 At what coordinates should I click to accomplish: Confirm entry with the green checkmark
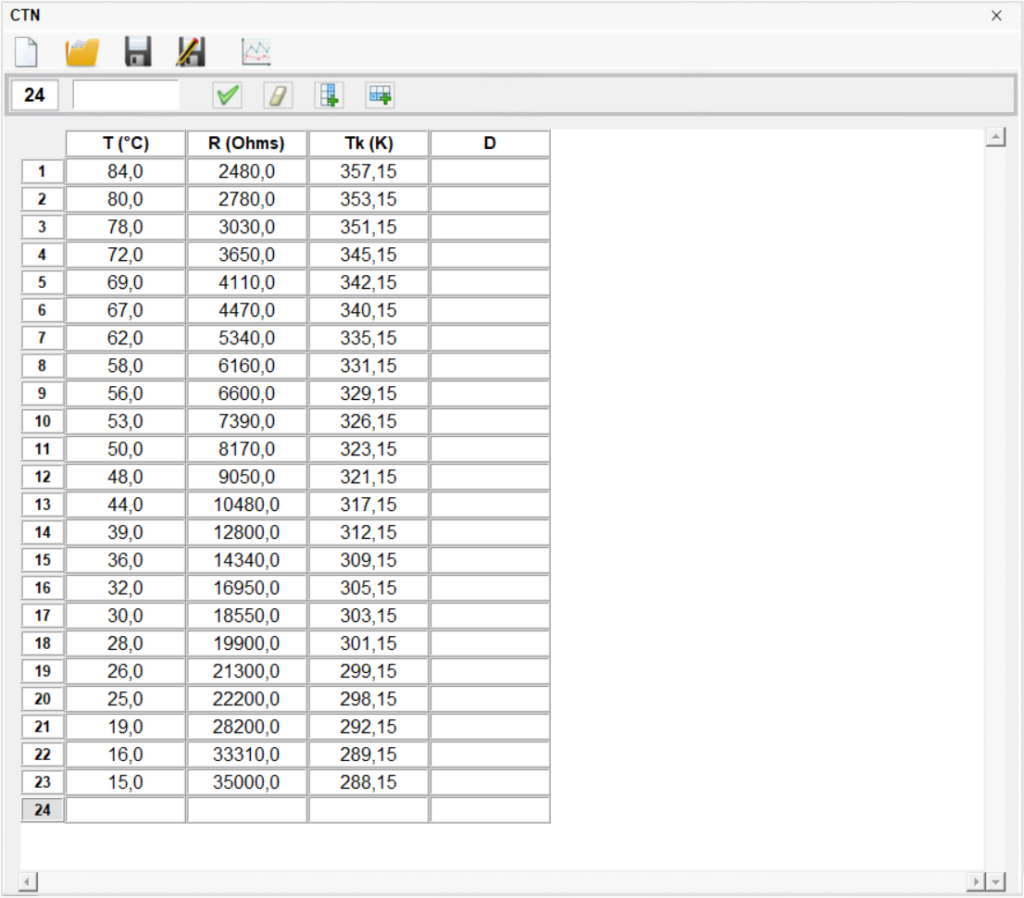pos(227,95)
